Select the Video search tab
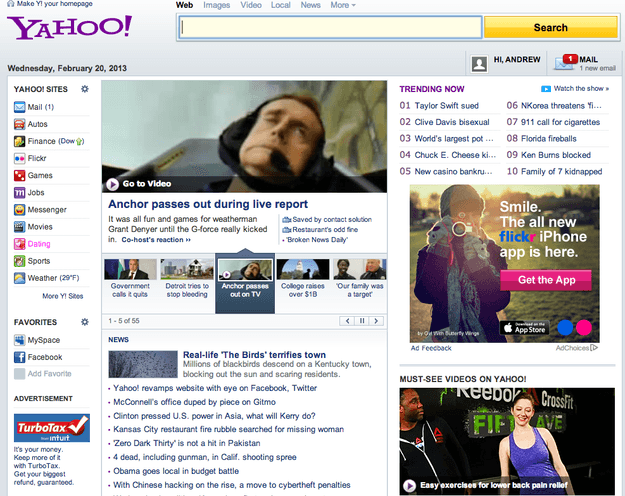Image resolution: width=625 pixels, height=496 pixels. [x=251, y=5]
